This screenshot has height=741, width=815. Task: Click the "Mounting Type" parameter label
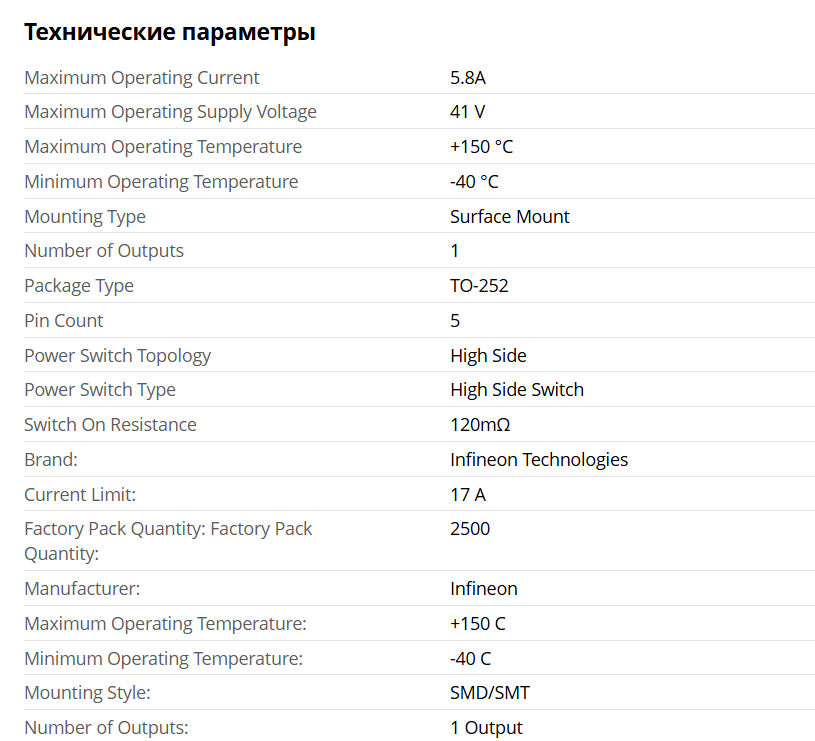(x=85, y=217)
